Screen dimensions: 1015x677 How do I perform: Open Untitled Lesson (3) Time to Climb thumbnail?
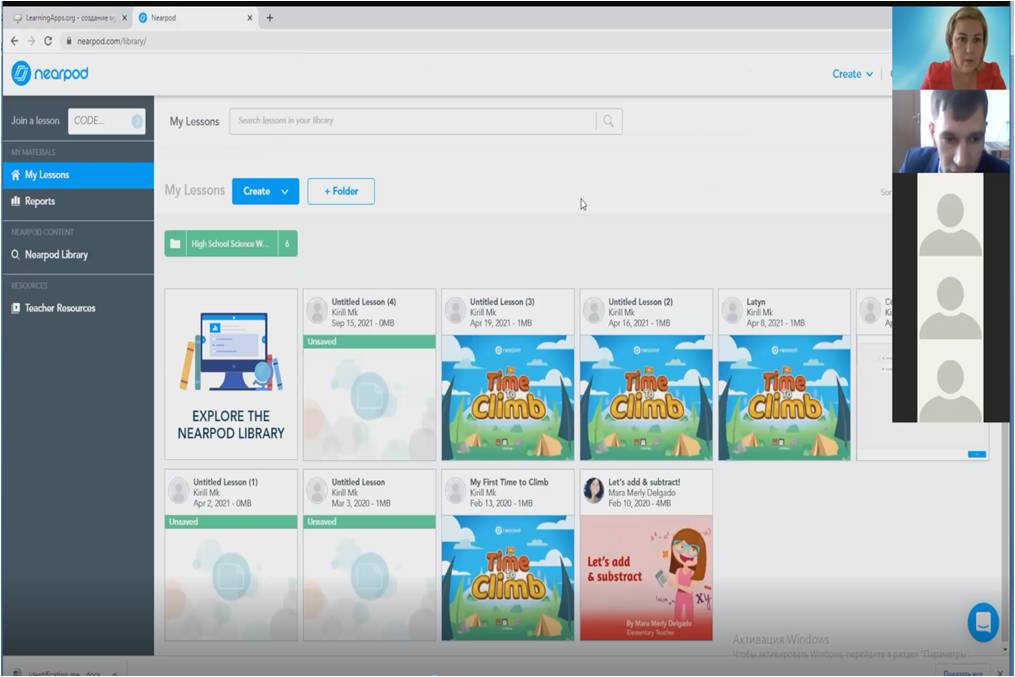[508, 397]
